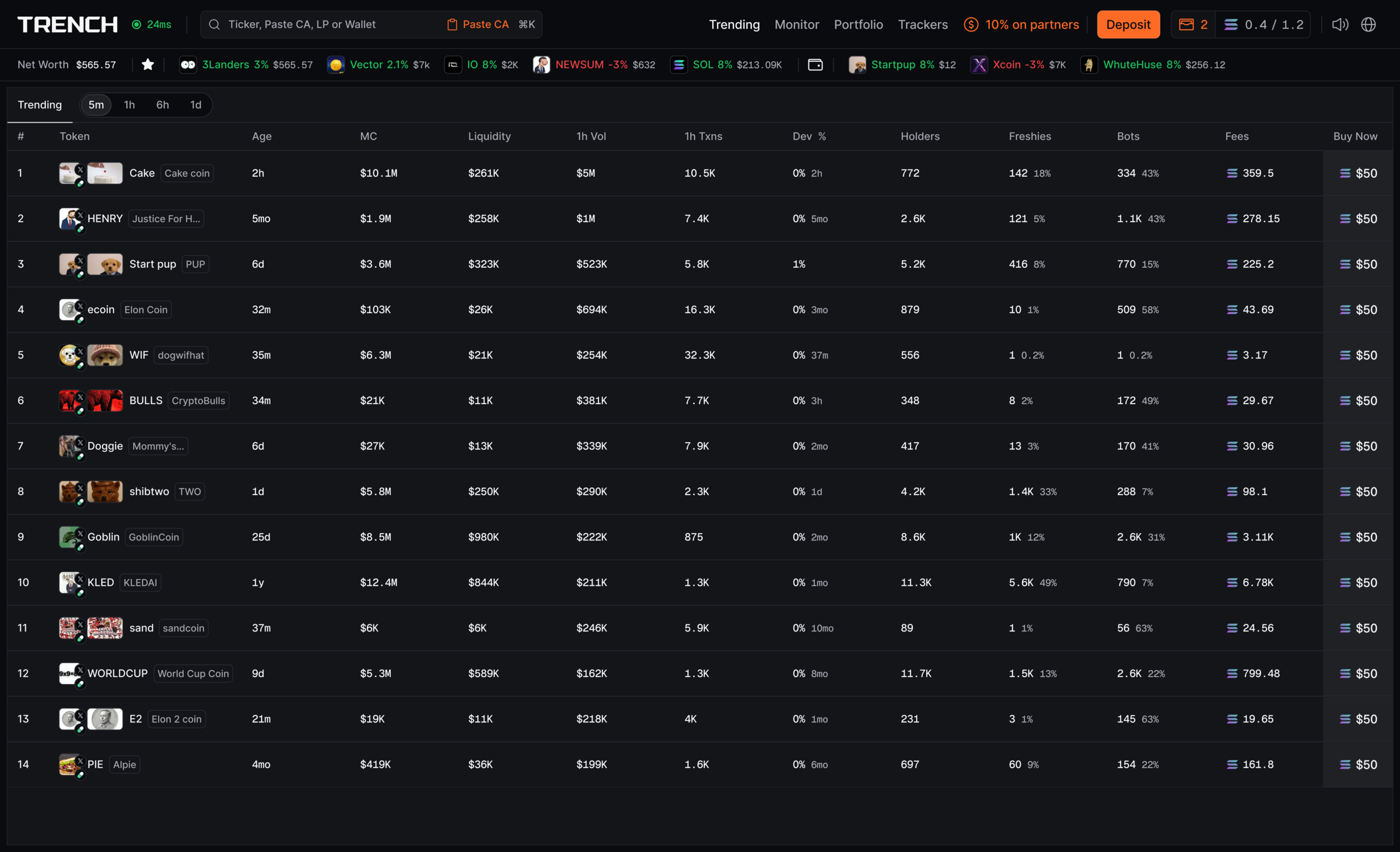Open the wallet count icon showing 2

coord(1193,24)
